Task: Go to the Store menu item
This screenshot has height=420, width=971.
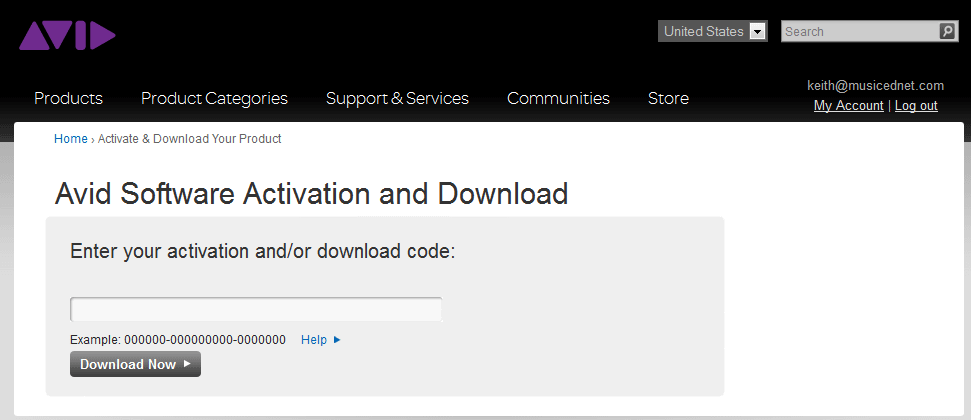Action: (x=668, y=98)
